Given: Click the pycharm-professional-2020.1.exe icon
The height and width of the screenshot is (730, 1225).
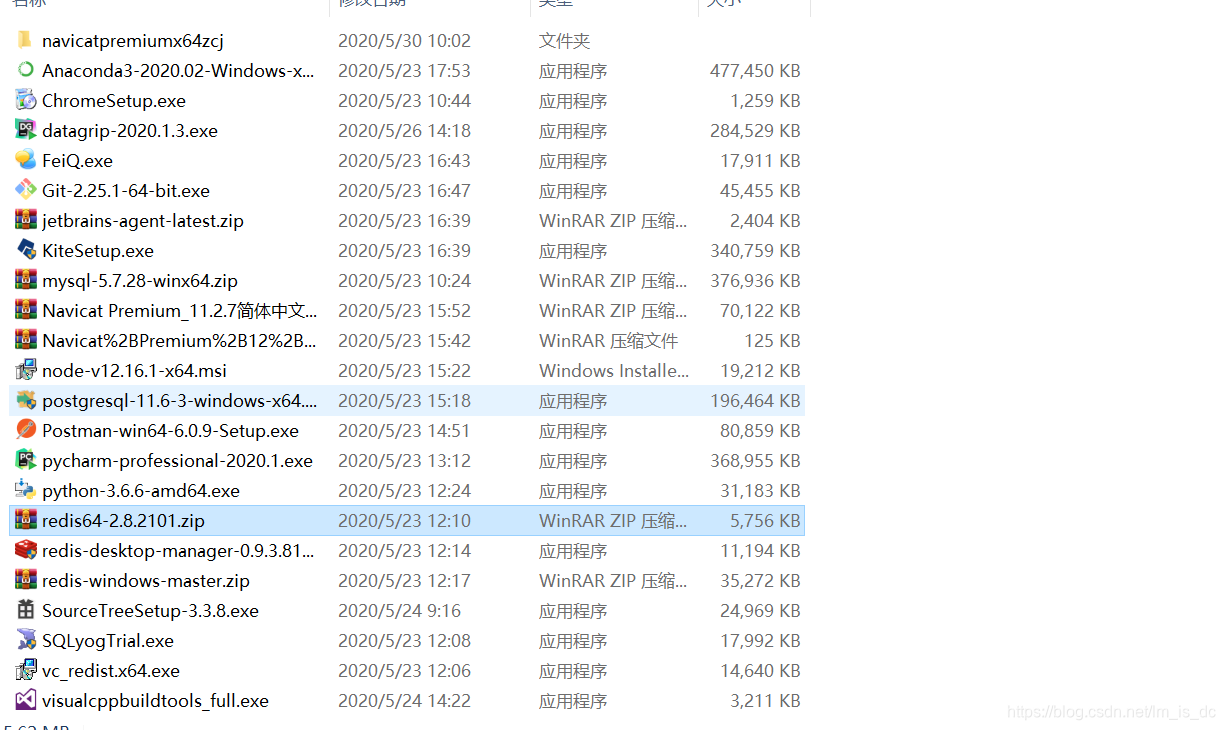Looking at the screenshot, I should (x=26, y=460).
